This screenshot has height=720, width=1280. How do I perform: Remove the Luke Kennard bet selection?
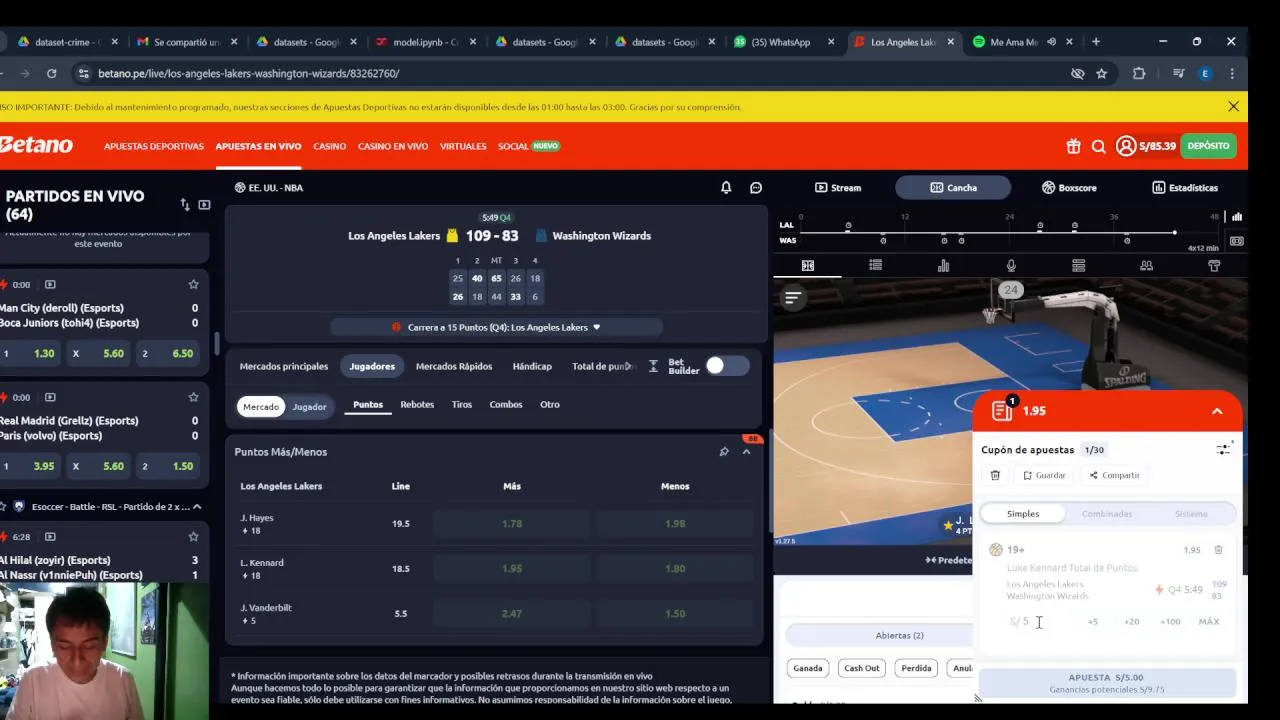pyautogui.click(x=1218, y=550)
